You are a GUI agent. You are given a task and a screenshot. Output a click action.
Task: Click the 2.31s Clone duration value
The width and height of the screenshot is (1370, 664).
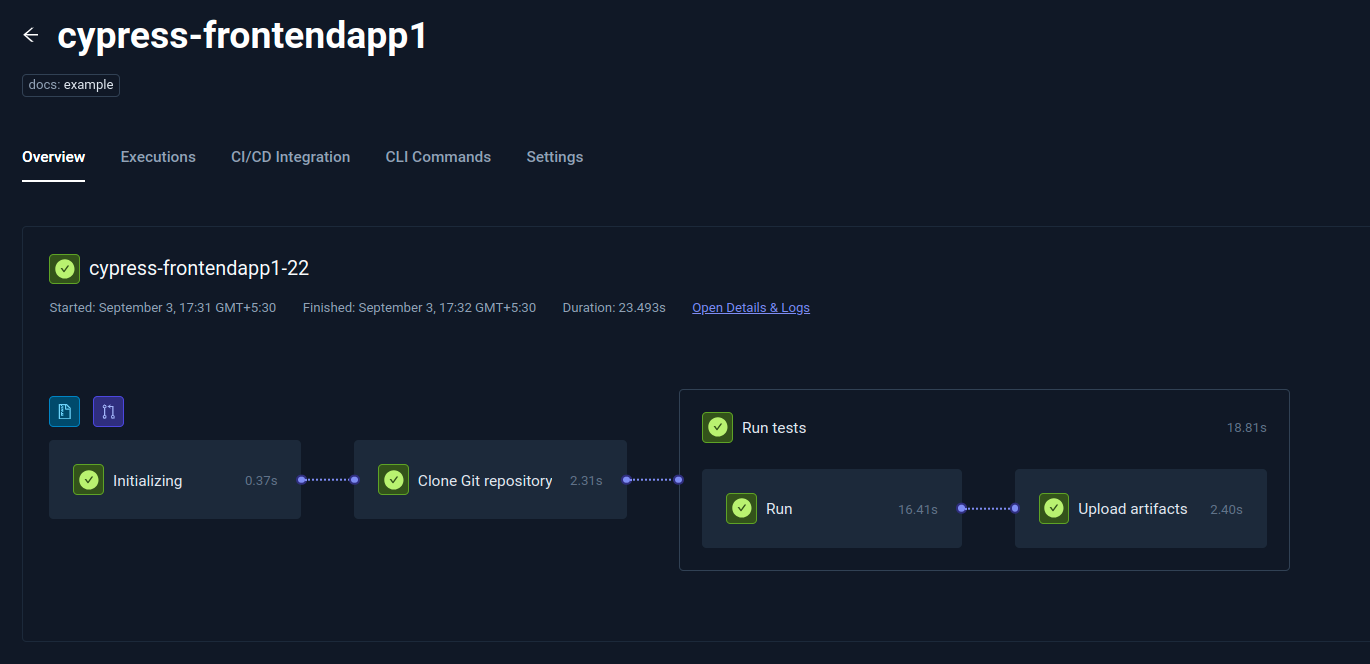pos(586,481)
